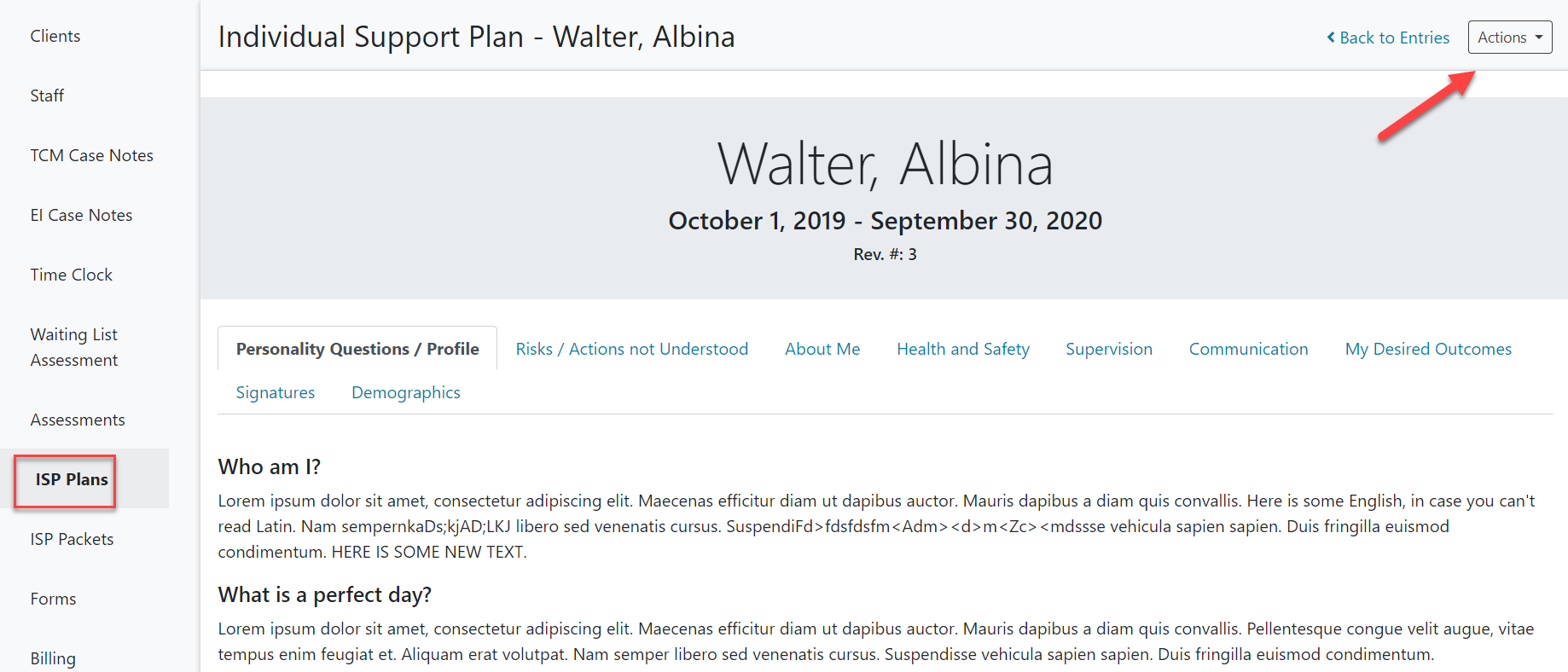Image resolution: width=1568 pixels, height=672 pixels.
Task: Go to the Staff section
Action: (47, 96)
